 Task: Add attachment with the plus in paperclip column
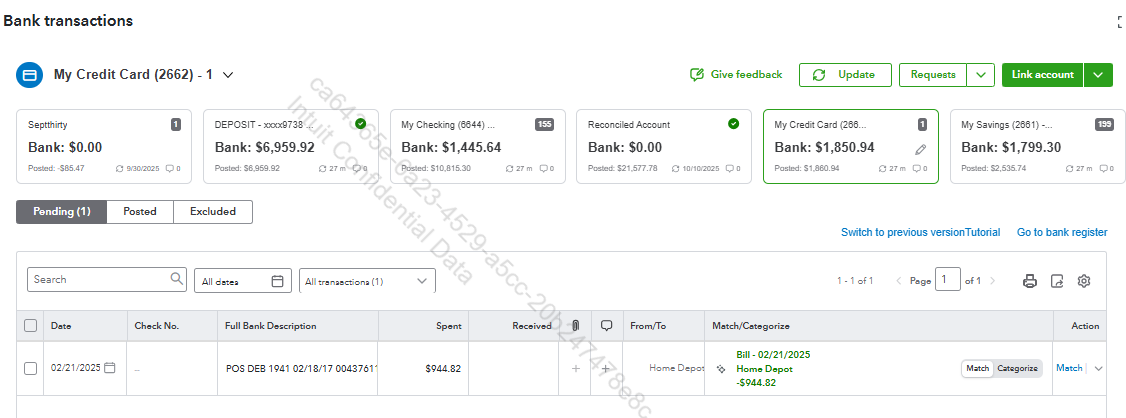[575, 369]
